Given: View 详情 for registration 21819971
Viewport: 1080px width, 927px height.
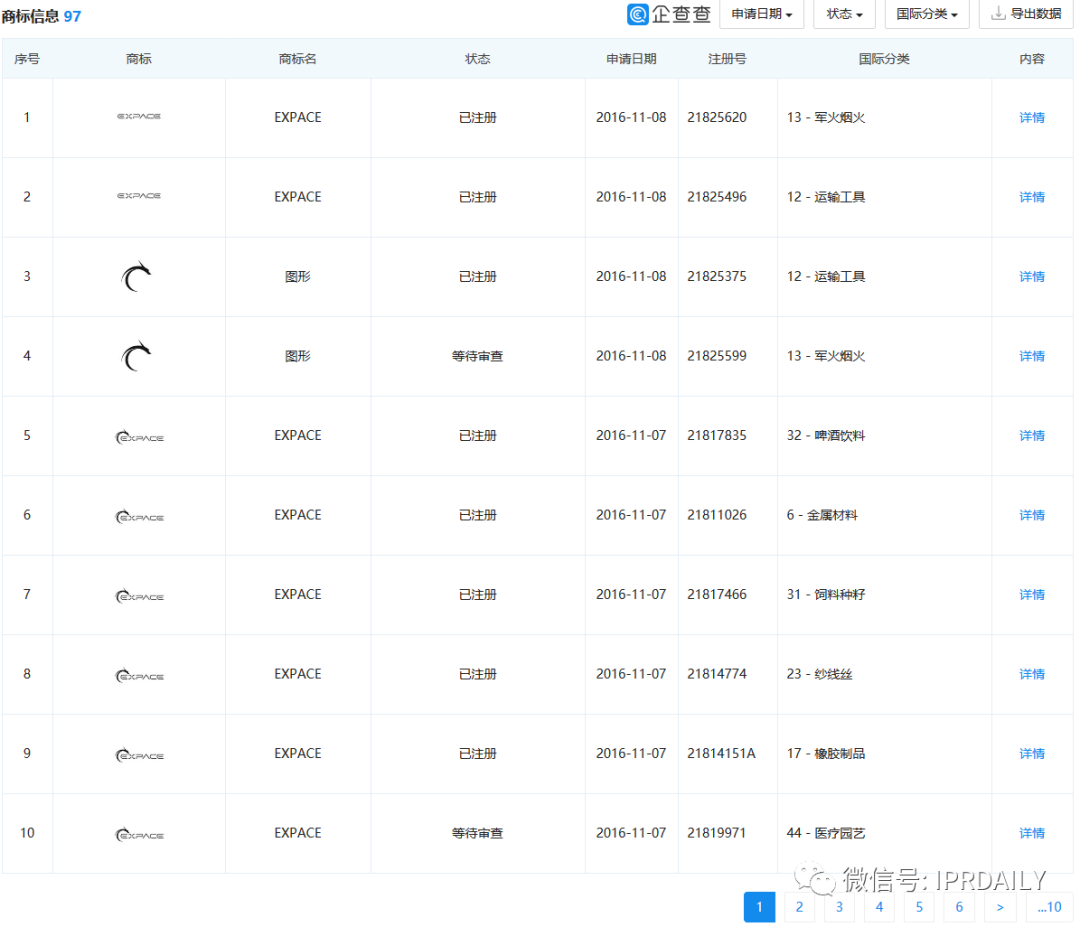Looking at the screenshot, I should pyautogui.click(x=1032, y=833).
